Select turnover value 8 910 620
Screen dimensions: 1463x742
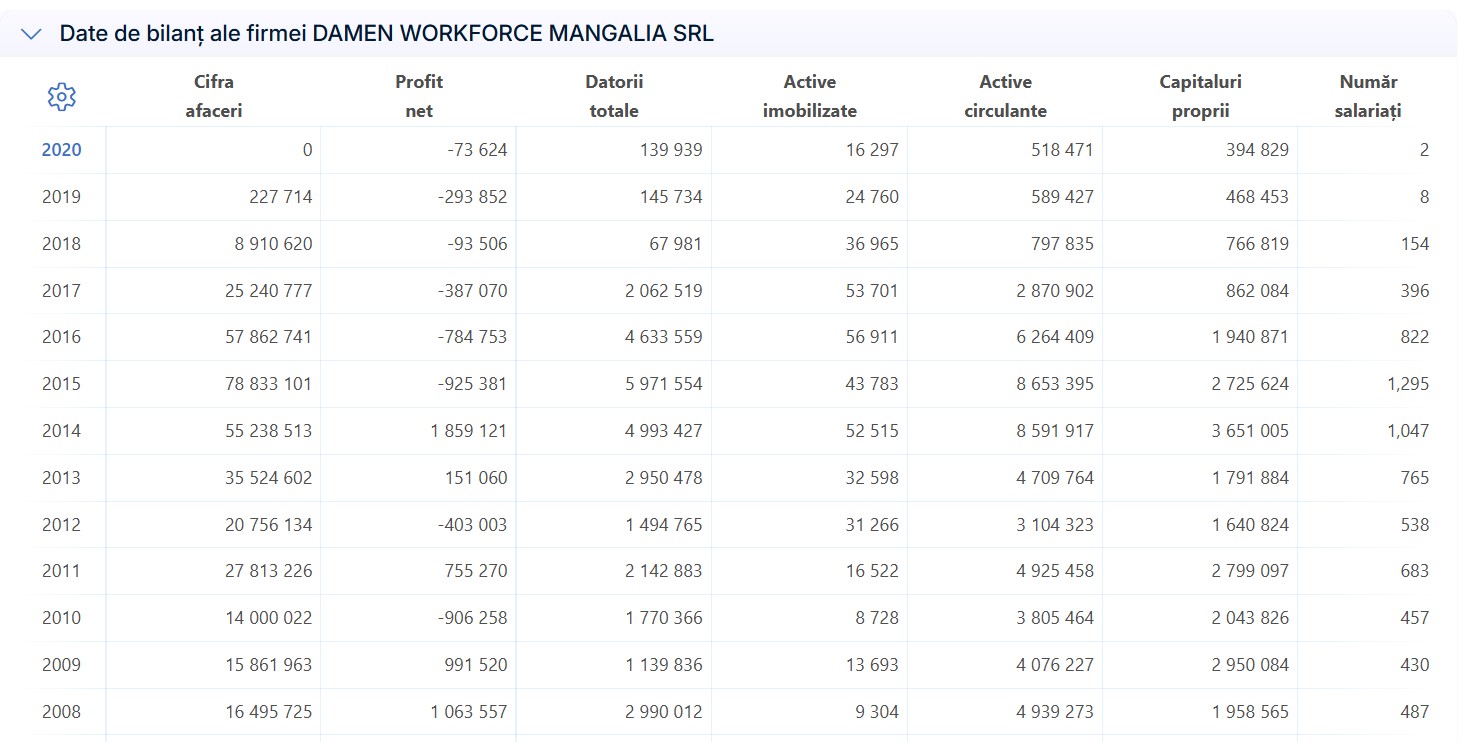coord(274,244)
